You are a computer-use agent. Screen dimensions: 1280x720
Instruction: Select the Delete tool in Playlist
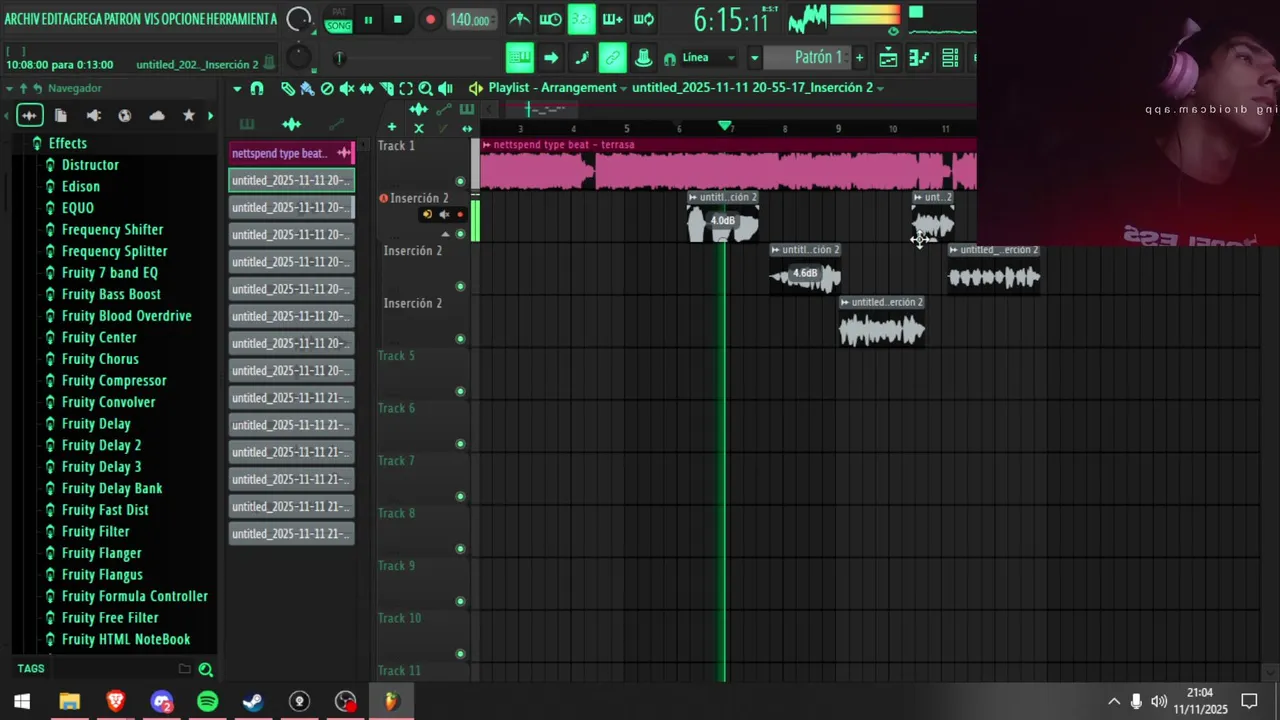327,89
